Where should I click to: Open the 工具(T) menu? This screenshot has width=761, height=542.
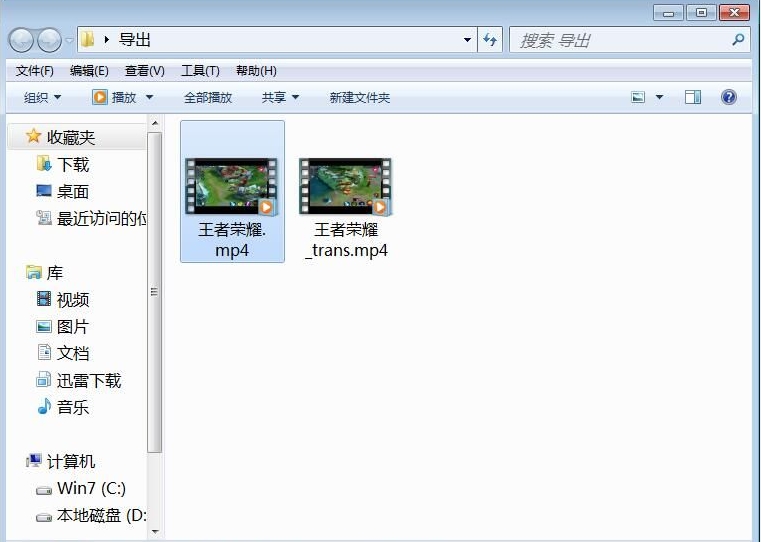point(200,71)
